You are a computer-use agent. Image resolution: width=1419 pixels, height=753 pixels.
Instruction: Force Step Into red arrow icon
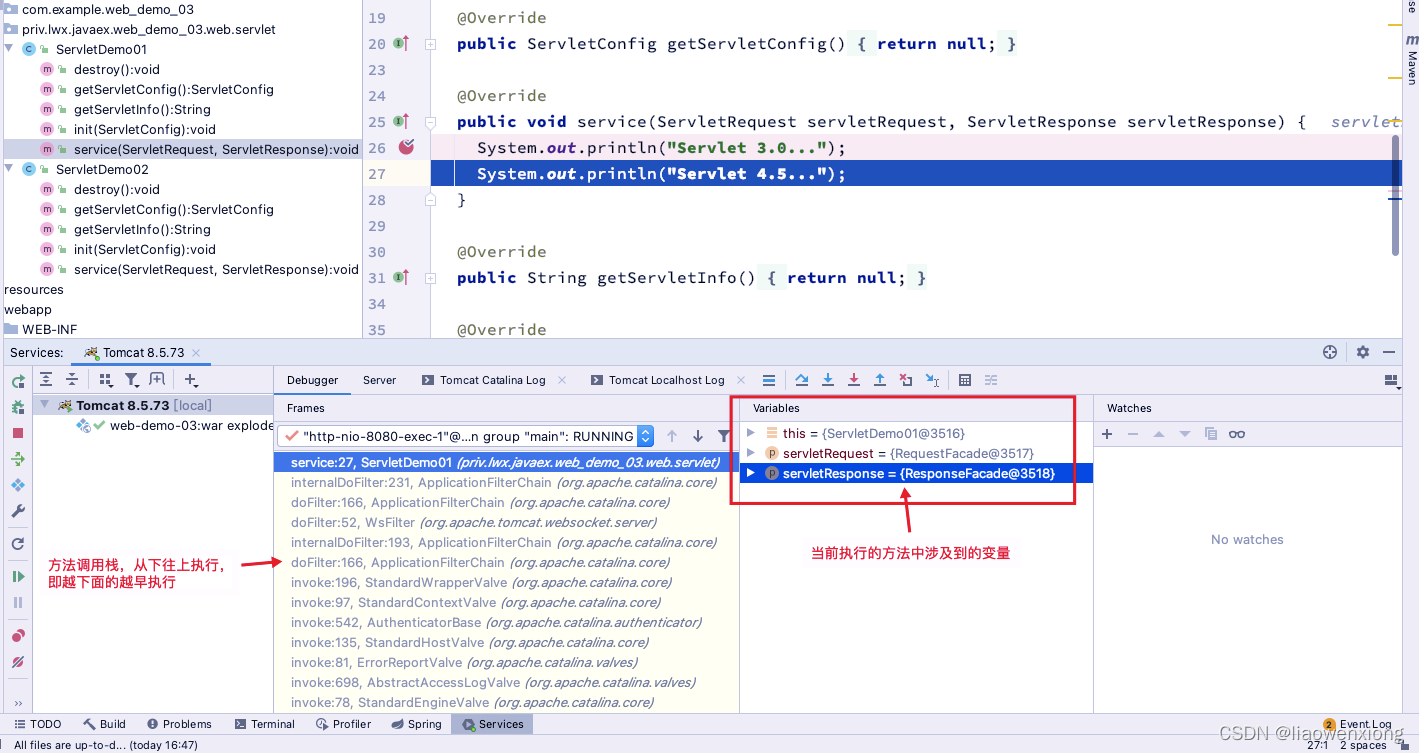854,380
